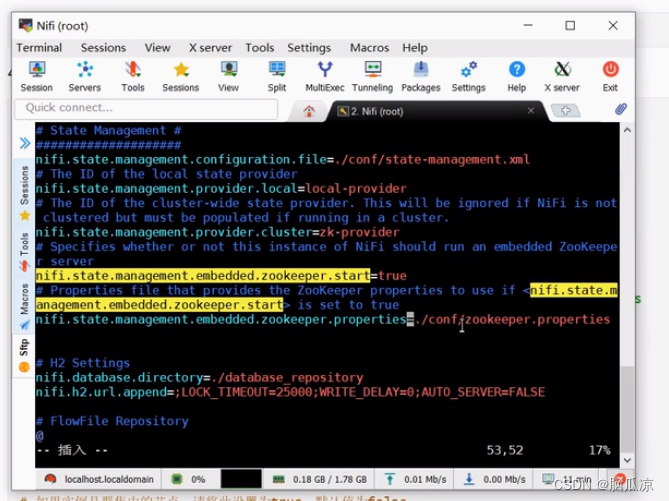Open the Settings menu in menu bar
Screen dimensions: 669x501
click(309, 47)
